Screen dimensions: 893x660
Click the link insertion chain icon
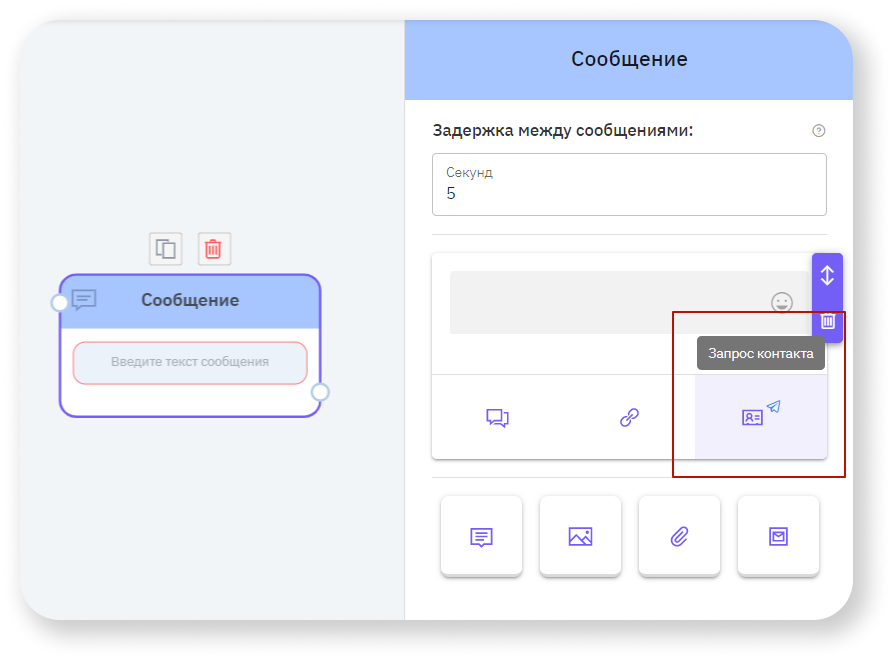tap(629, 417)
